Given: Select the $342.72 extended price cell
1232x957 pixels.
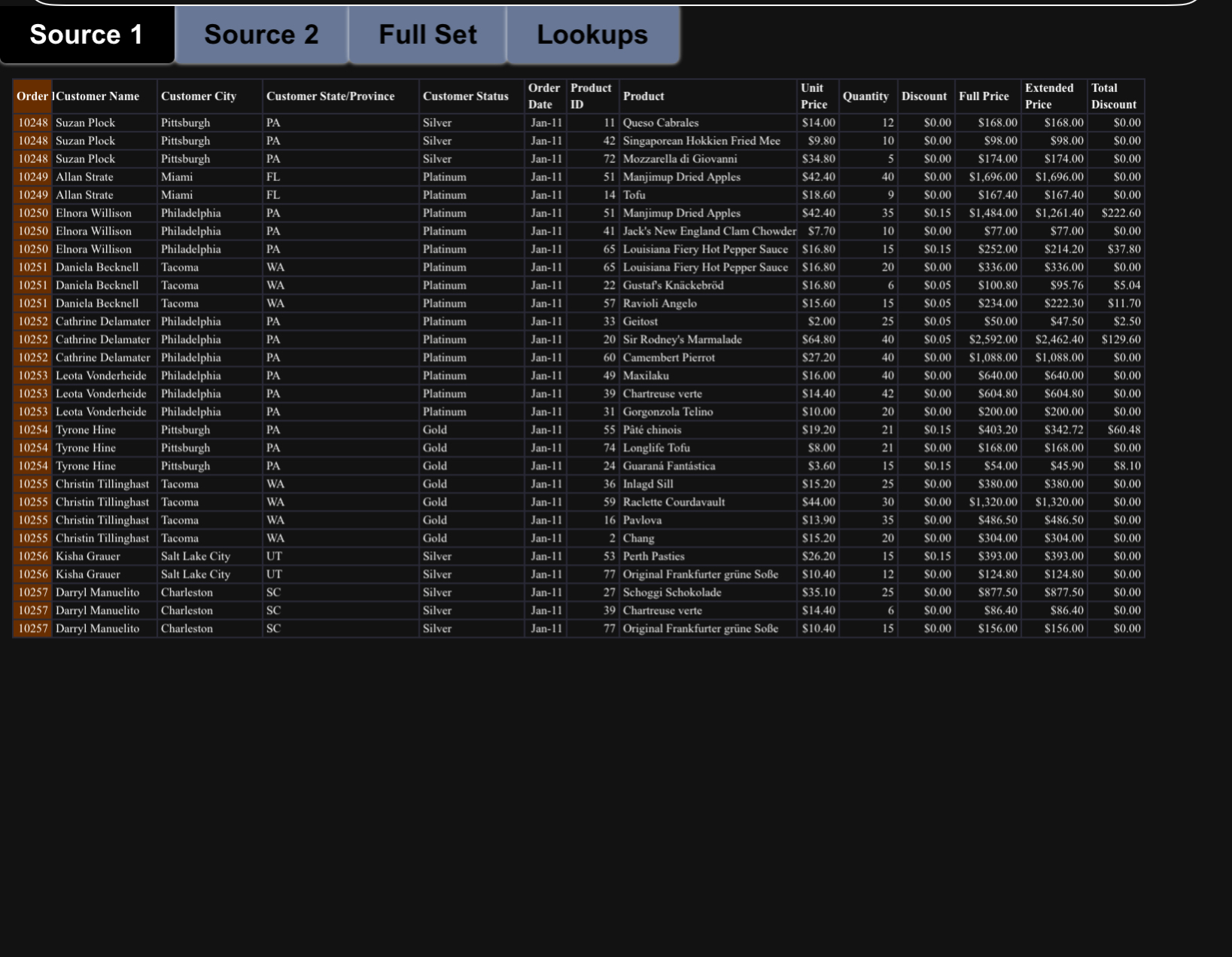Looking at the screenshot, I should [1054, 430].
